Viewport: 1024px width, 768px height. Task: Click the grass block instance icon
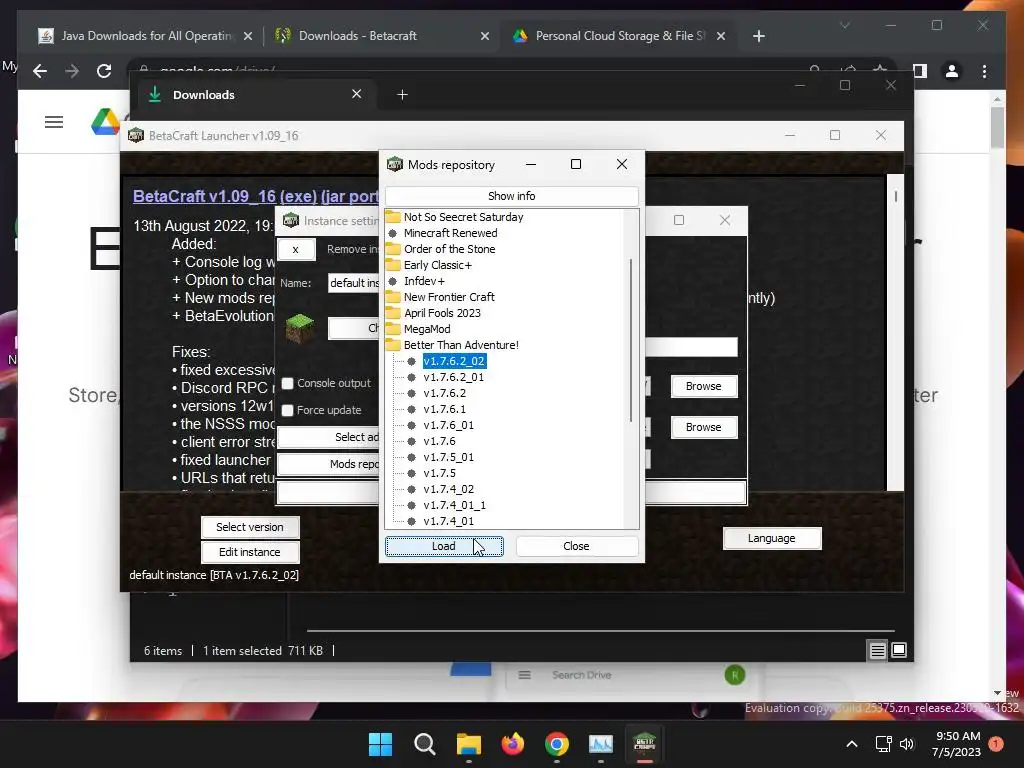pyautogui.click(x=300, y=328)
